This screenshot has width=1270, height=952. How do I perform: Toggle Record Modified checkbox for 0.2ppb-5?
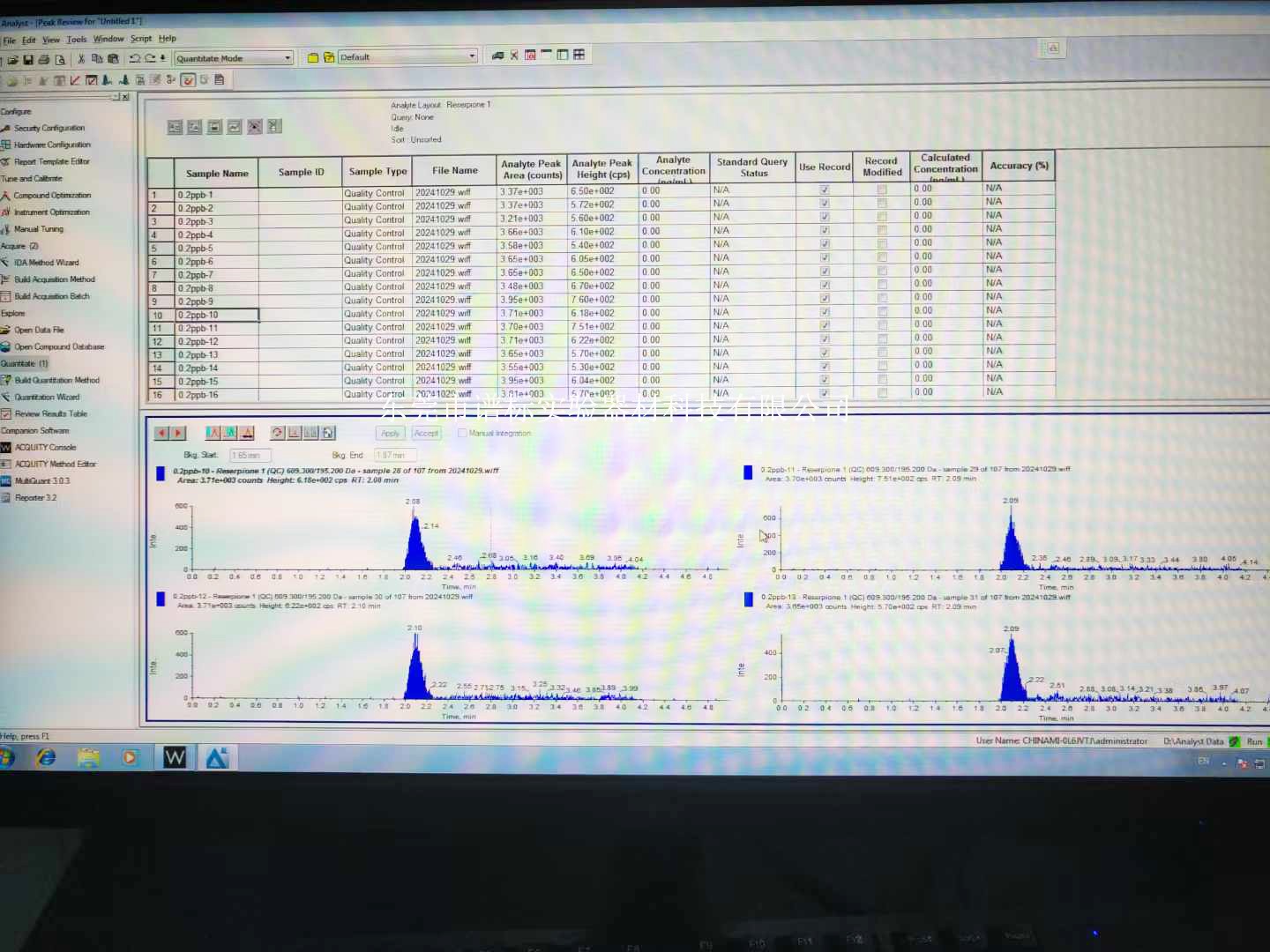[x=882, y=244]
